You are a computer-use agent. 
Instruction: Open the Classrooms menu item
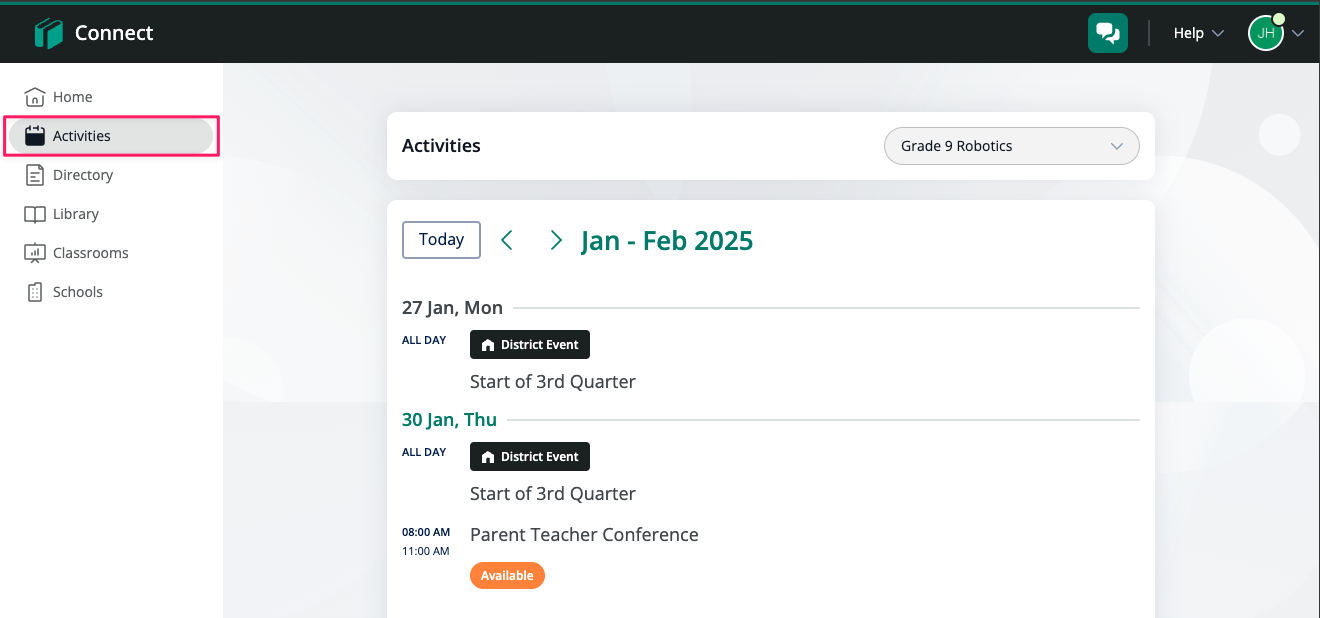tap(90, 253)
